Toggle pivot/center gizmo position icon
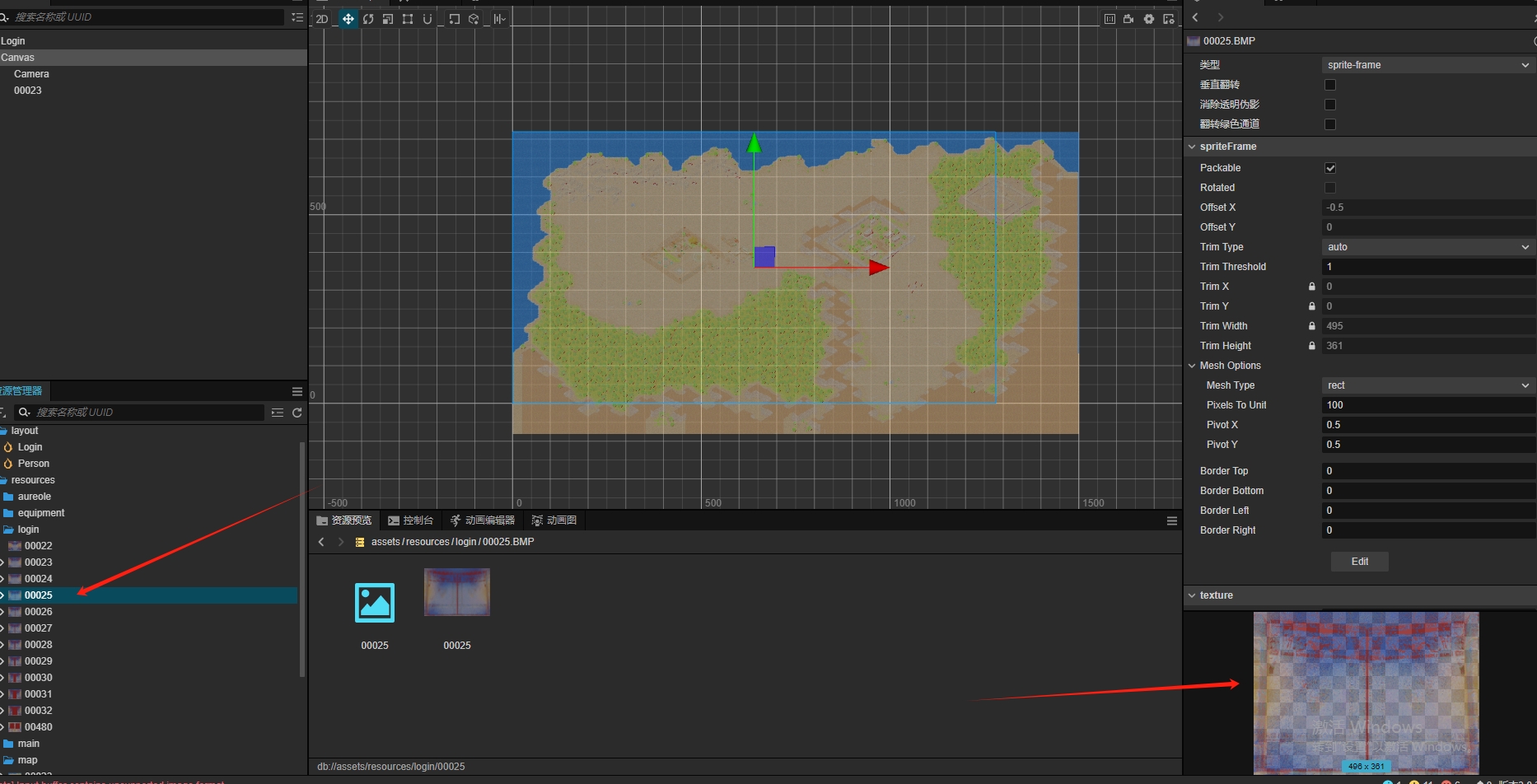Screen dimensions: 1537x784 click(454, 19)
